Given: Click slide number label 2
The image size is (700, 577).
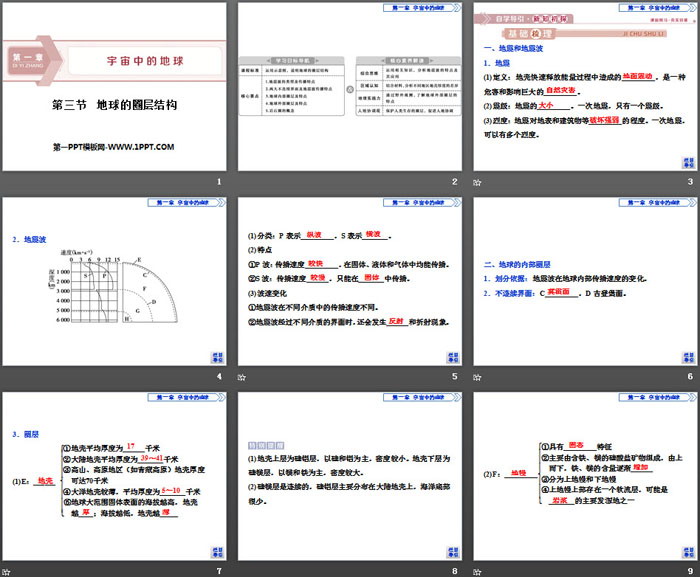Looking at the screenshot, I should (x=454, y=182).
